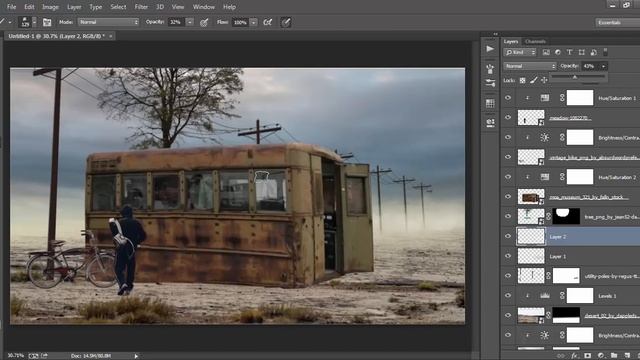
Task: Select the desert_02 layer mask thumbnail
Action: point(566,316)
